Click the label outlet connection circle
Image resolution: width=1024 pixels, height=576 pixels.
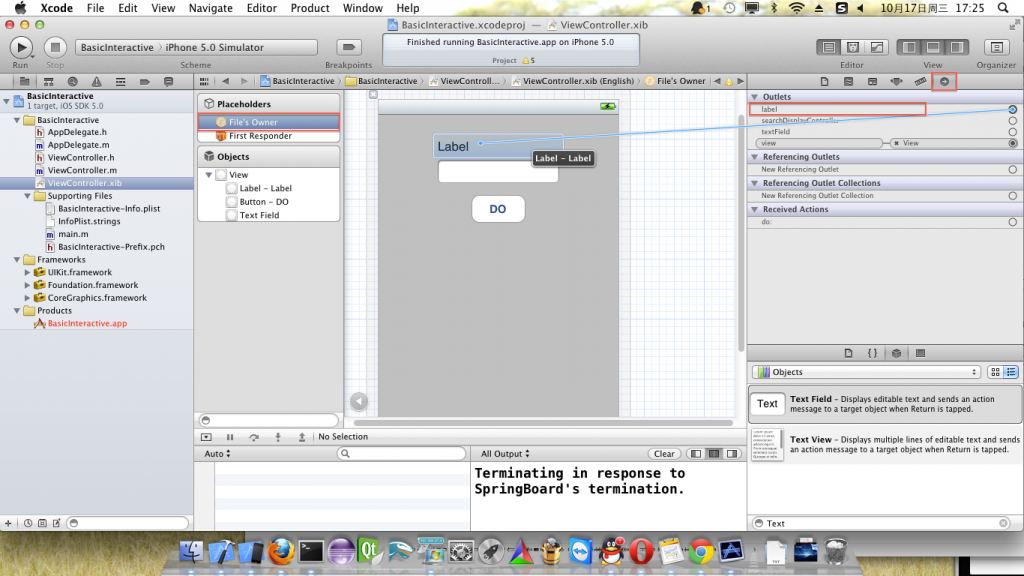pyautogui.click(x=1012, y=109)
